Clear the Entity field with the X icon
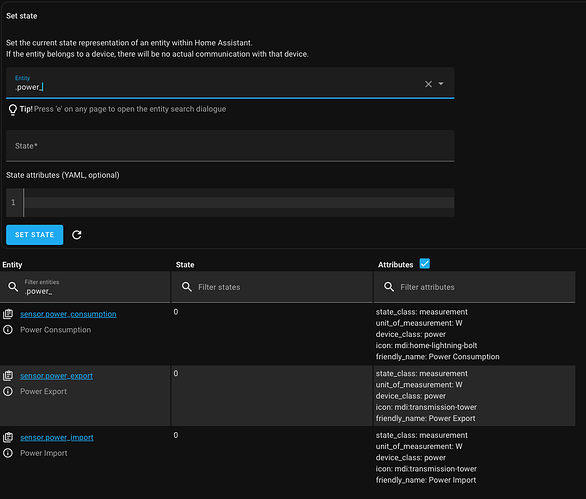The height and width of the screenshot is (499, 586). pos(428,84)
